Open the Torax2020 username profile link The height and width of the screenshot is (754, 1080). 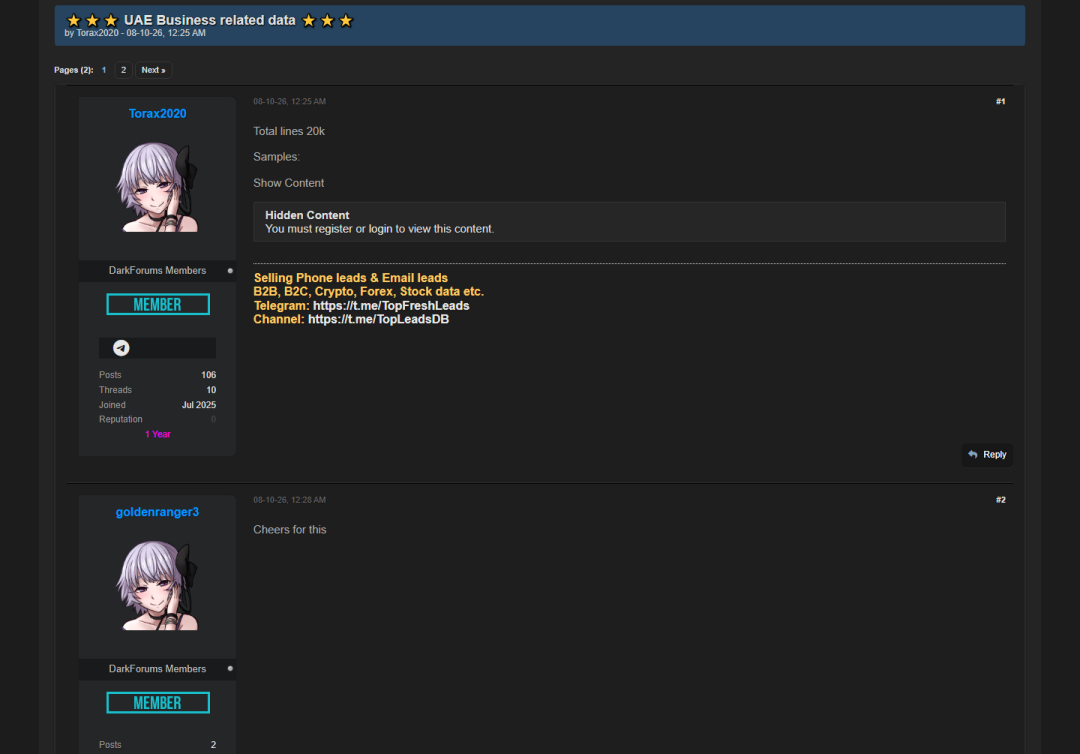tap(158, 114)
